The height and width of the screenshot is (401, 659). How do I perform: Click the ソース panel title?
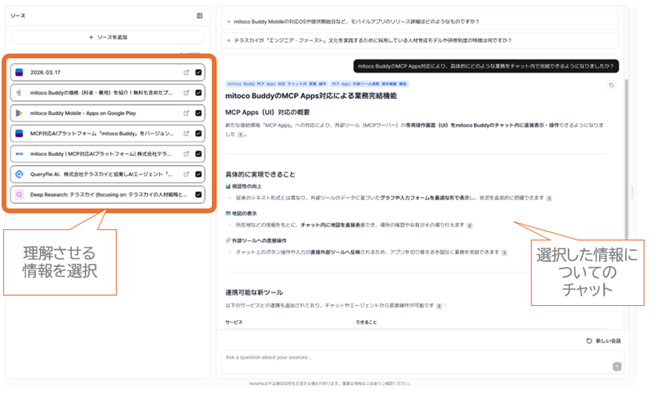[18, 16]
